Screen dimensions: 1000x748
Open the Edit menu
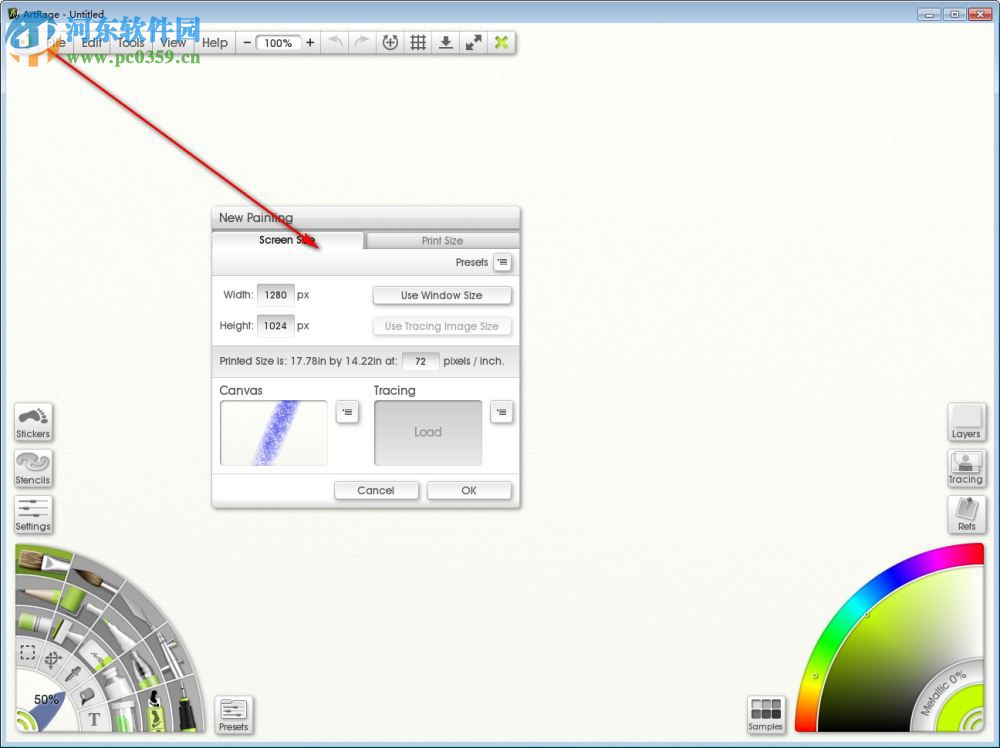(x=92, y=43)
